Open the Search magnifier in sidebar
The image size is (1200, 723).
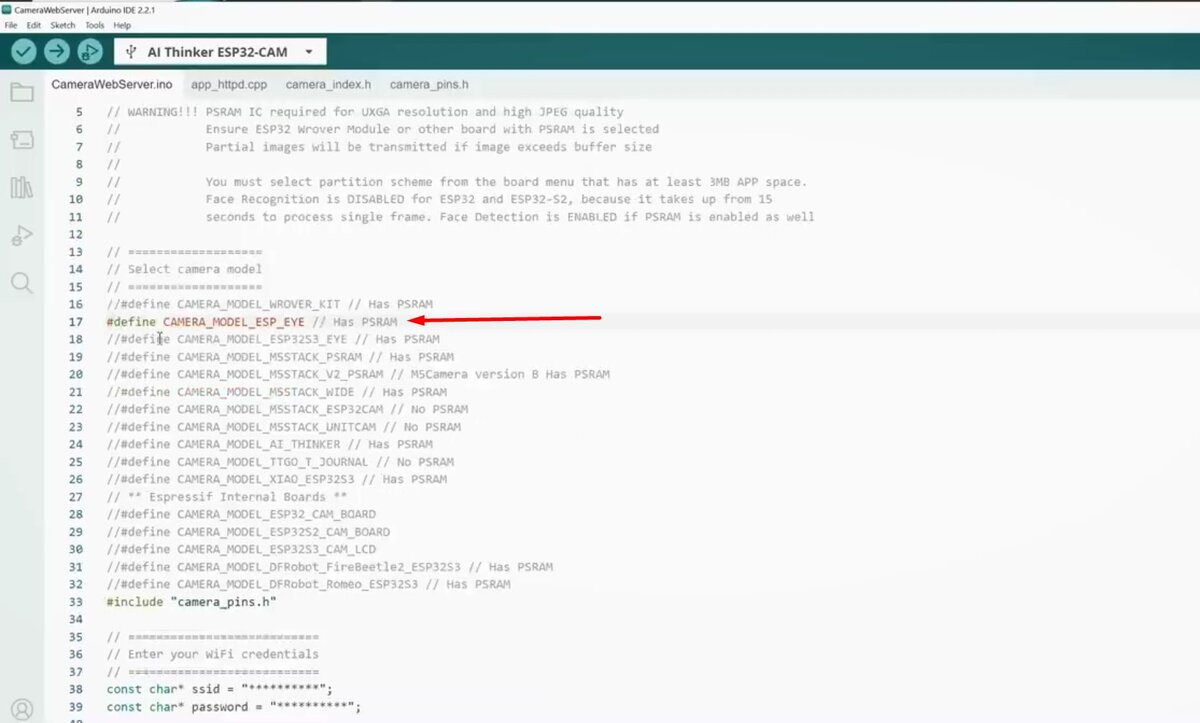click(21, 282)
